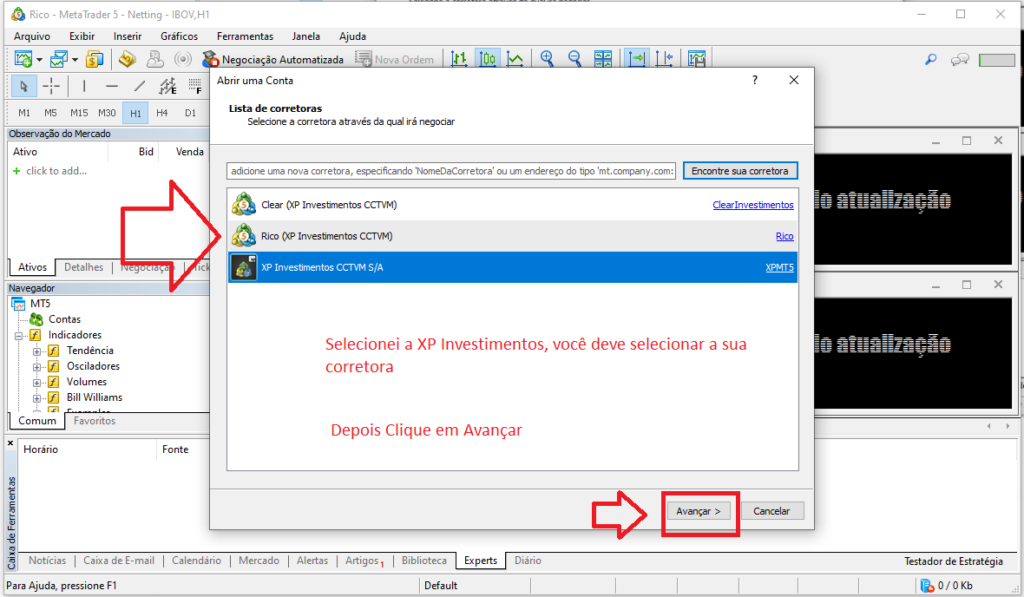This screenshot has height=597, width=1024.
Task: Switch to the Favoritos tab in Navegador
Action: click(x=94, y=421)
